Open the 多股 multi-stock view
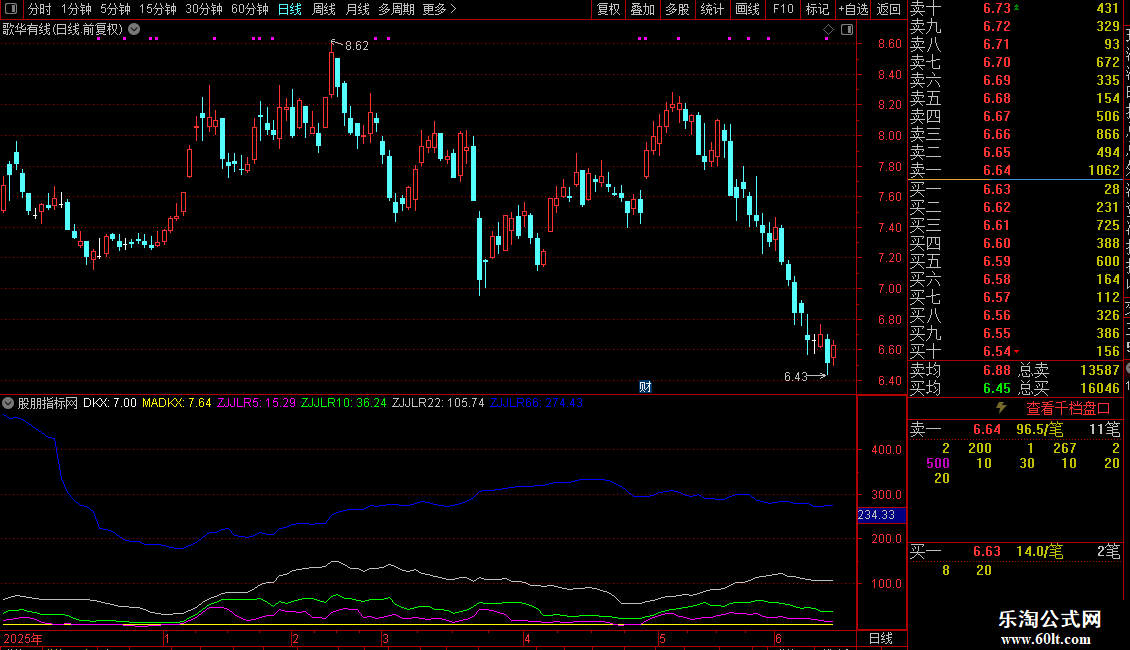Viewport: 1130px width, 650px height. pos(677,9)
